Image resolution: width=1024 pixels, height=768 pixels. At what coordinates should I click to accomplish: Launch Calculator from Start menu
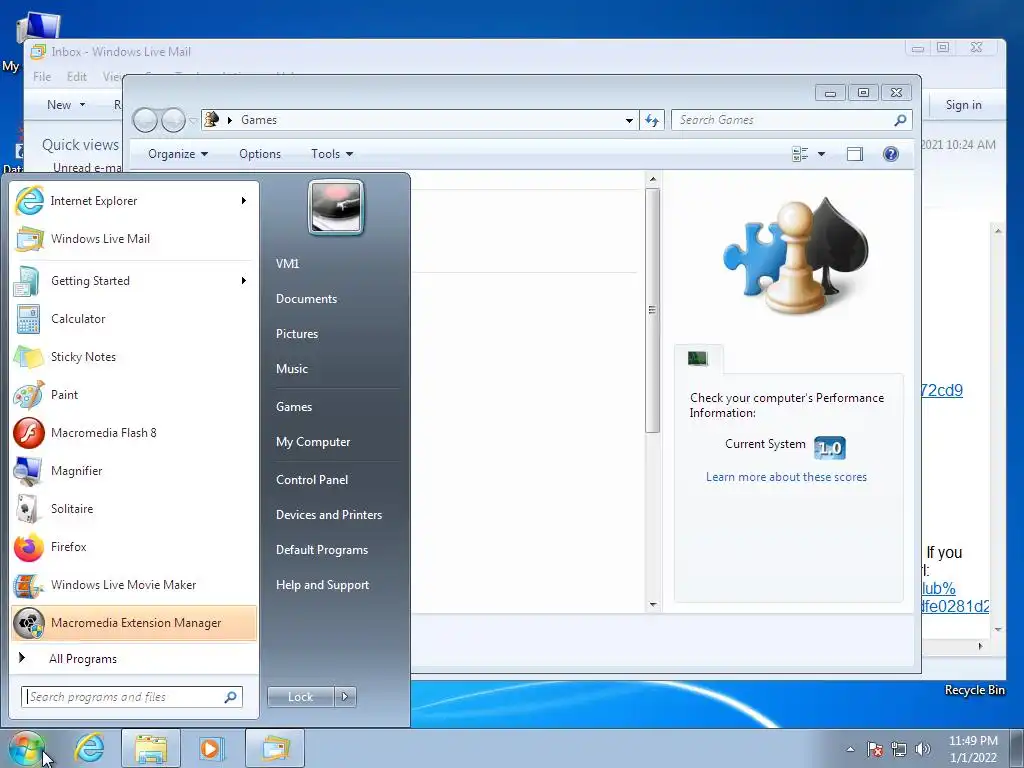(134, 319)
